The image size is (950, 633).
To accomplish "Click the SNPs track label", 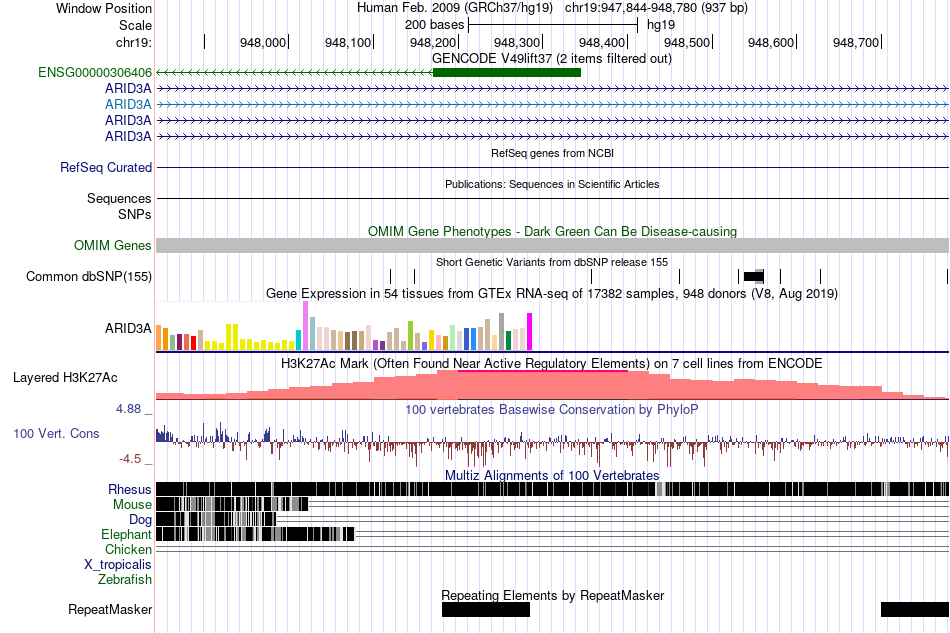I will point(135,214).
